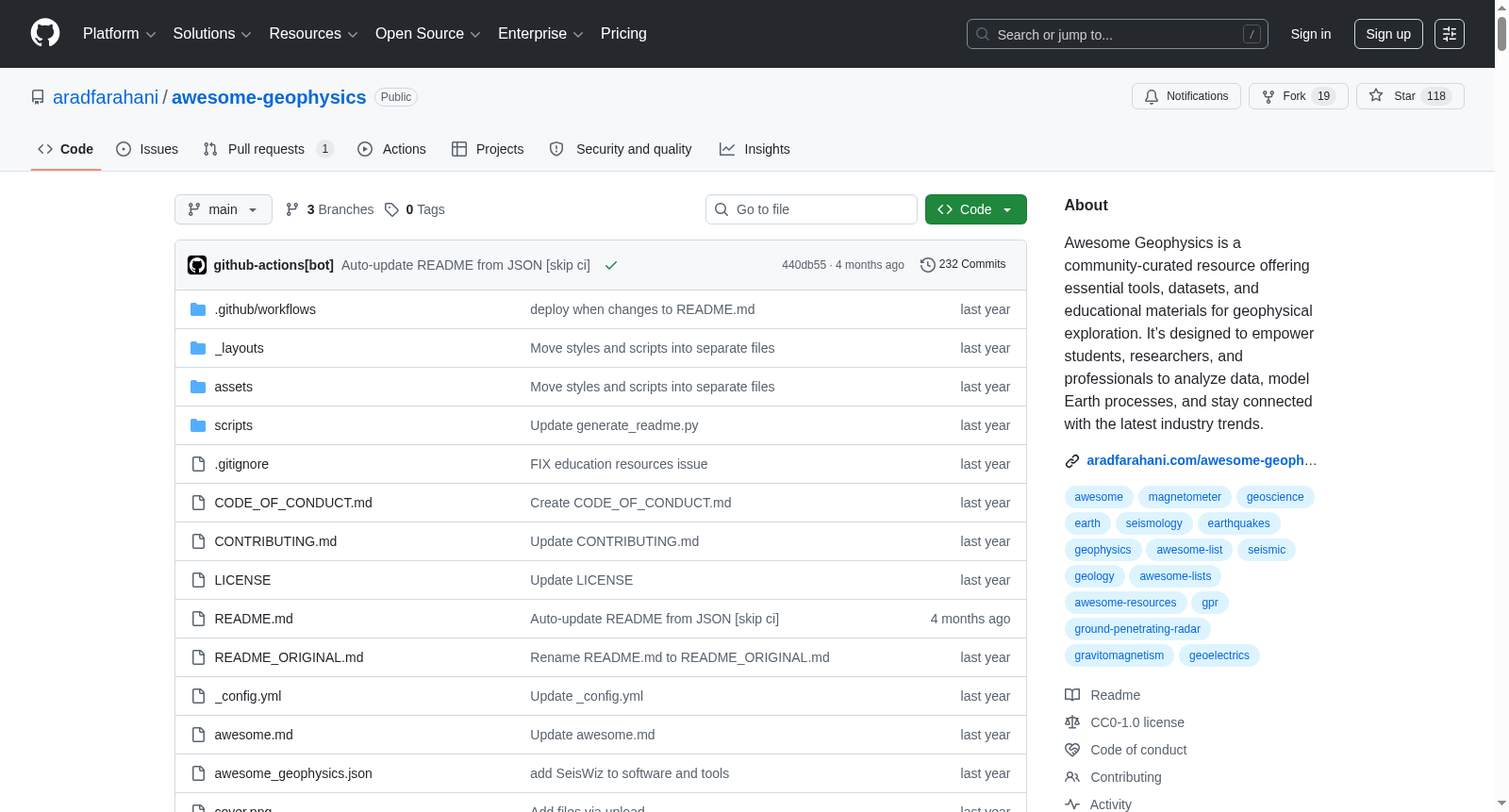Open the aradfarahani owner link

tap(106, 97)
